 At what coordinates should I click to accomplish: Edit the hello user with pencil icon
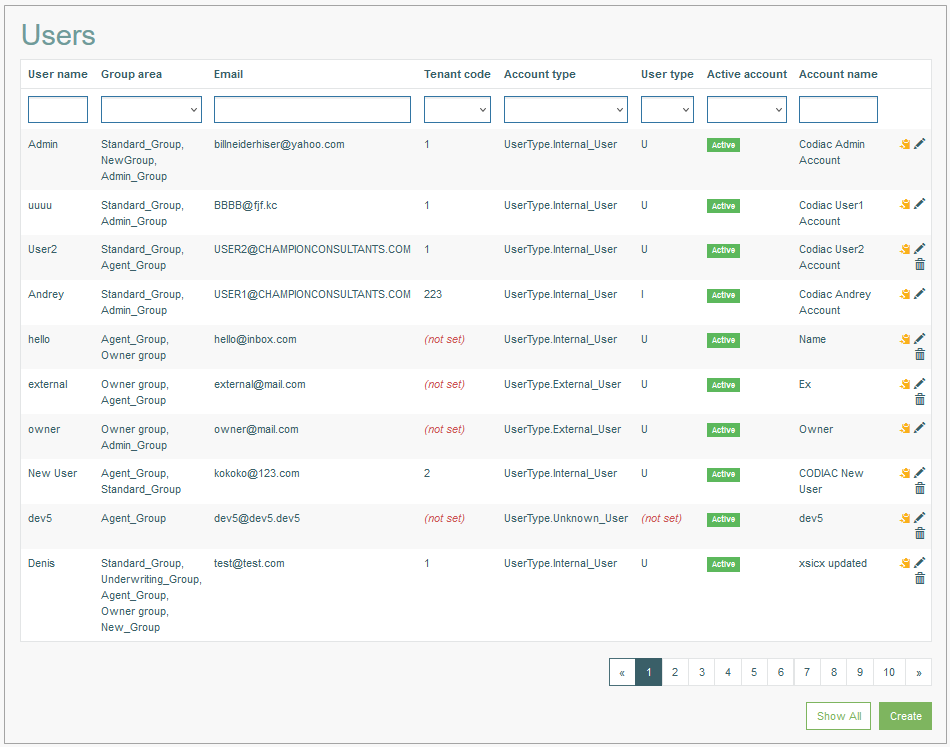point(920,338)
